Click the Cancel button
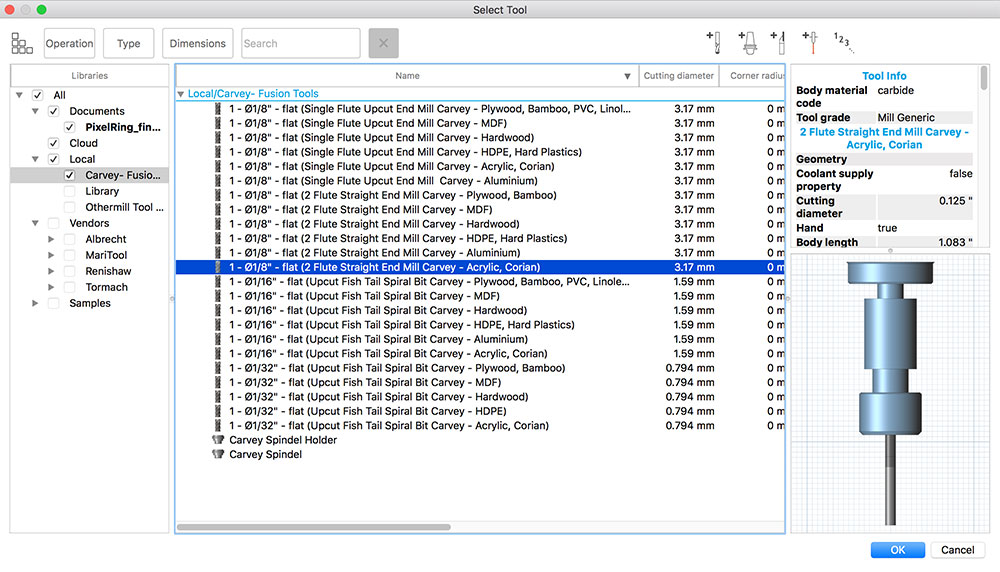This screenshot has width=1000, height=572. pos(957,550)
